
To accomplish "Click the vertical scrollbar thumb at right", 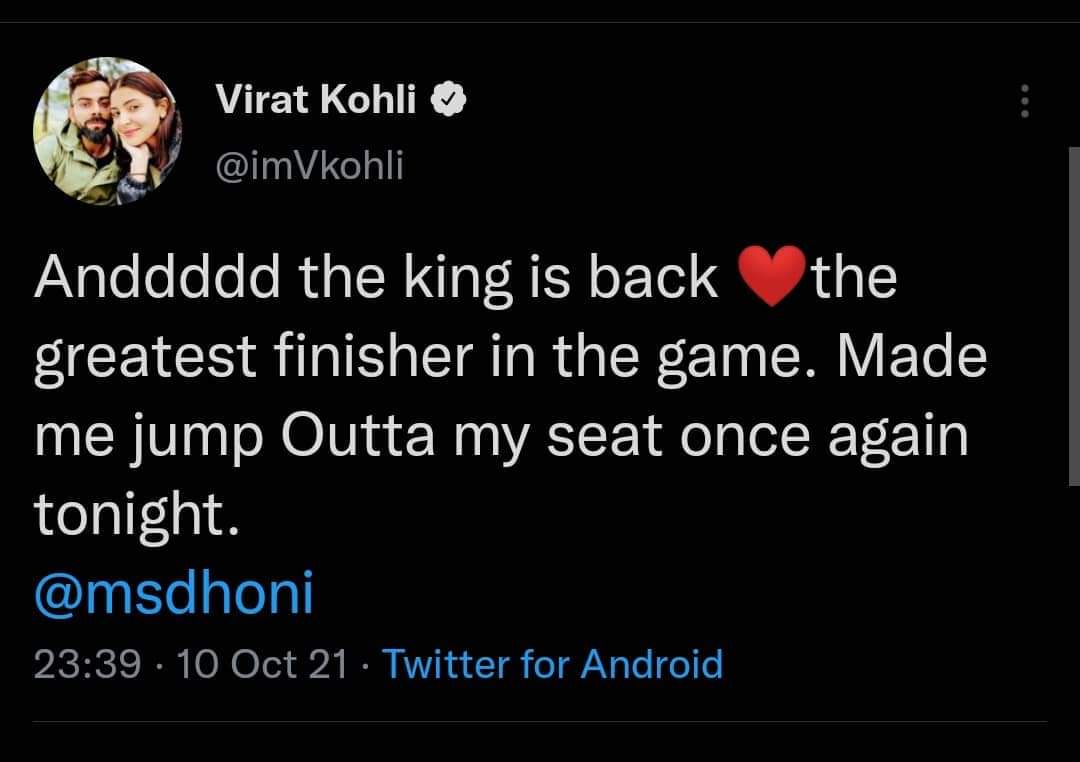I will click(1074, 316).
